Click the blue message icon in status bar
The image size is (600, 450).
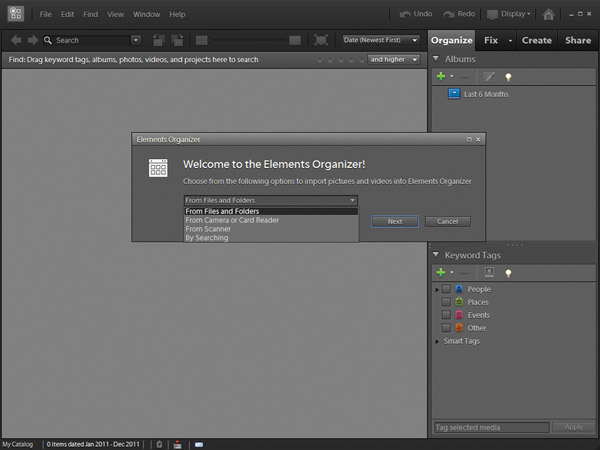[x=199, y=445]
